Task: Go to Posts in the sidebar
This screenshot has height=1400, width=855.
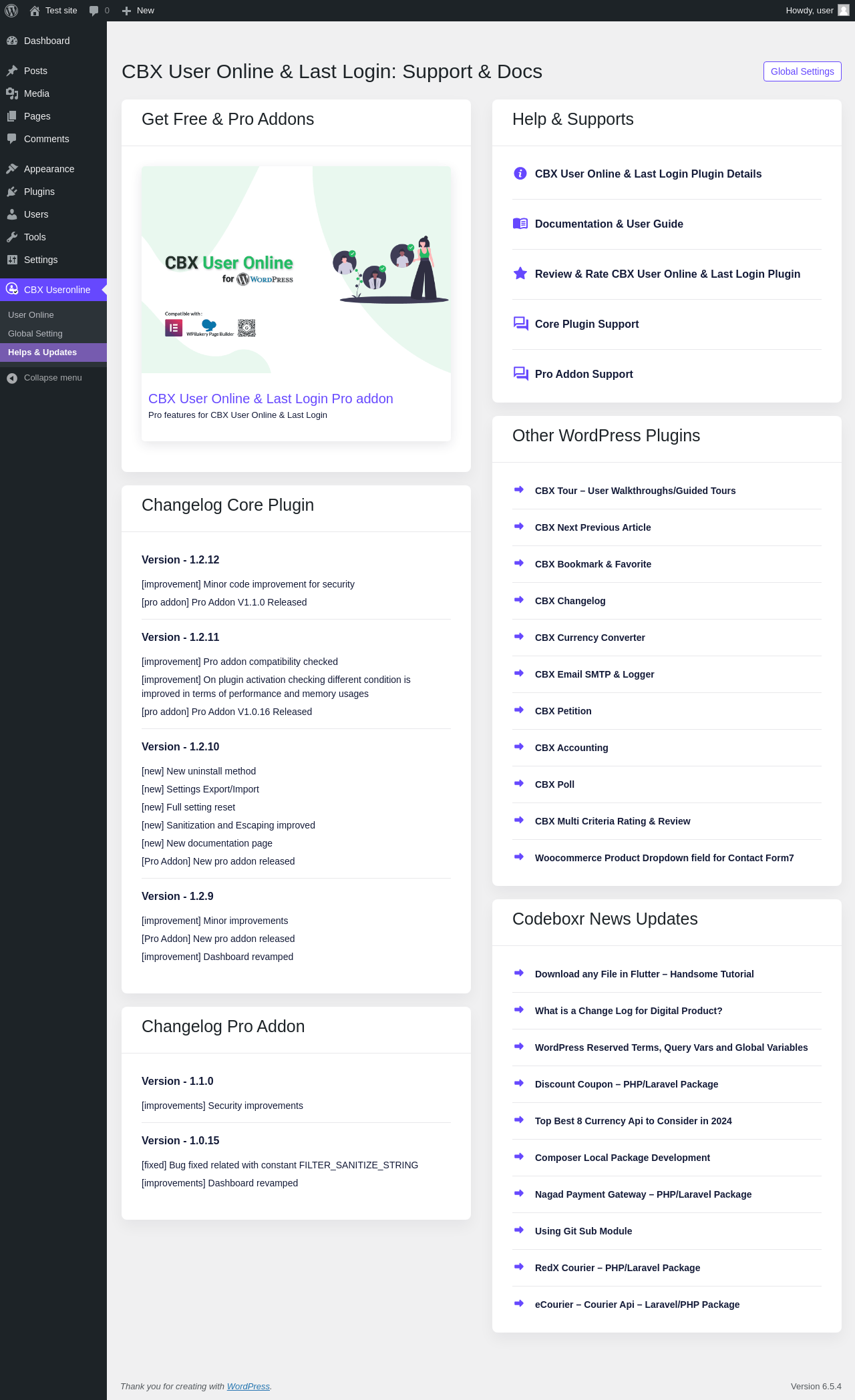Action: click(x=53, y=71)
